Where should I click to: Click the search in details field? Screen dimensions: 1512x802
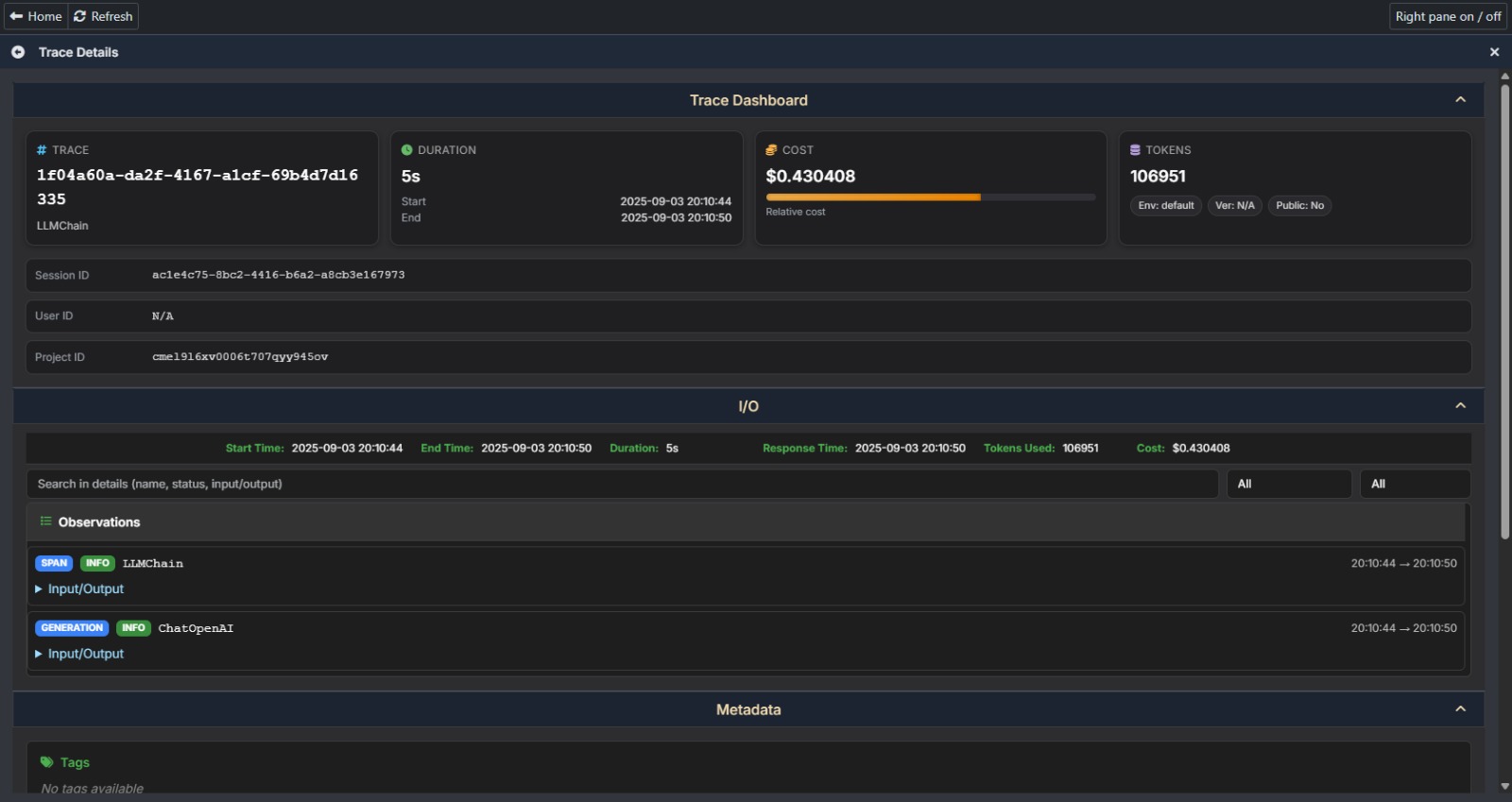point(622,484)
